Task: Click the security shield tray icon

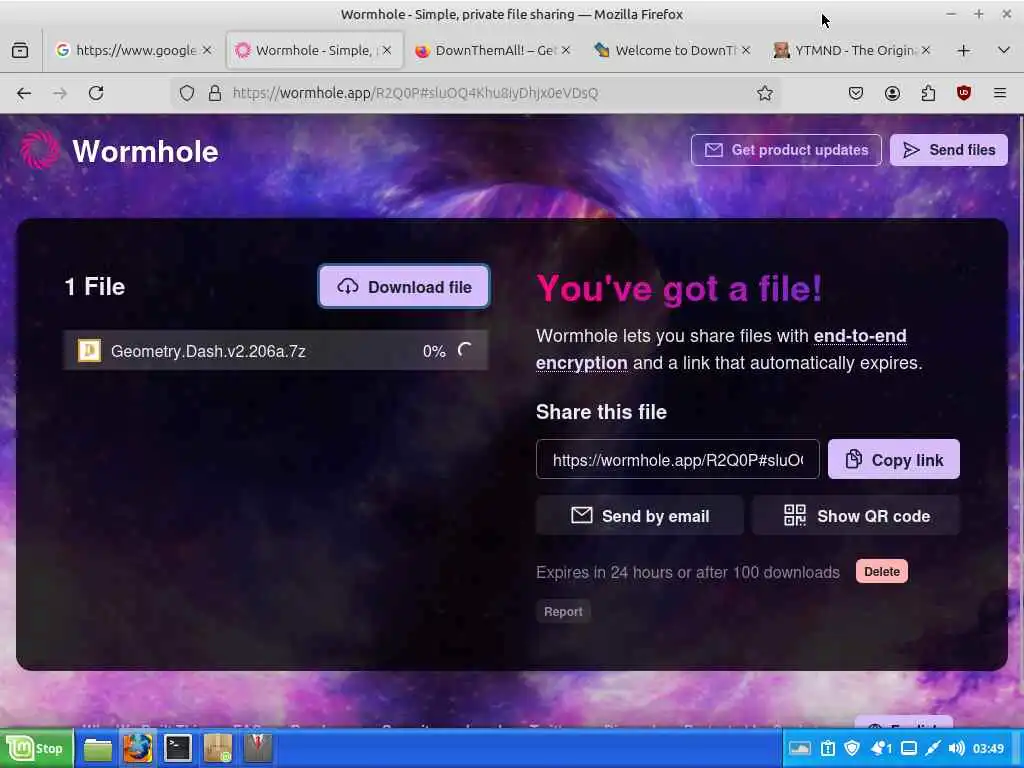Action: (x=852, y=748)
